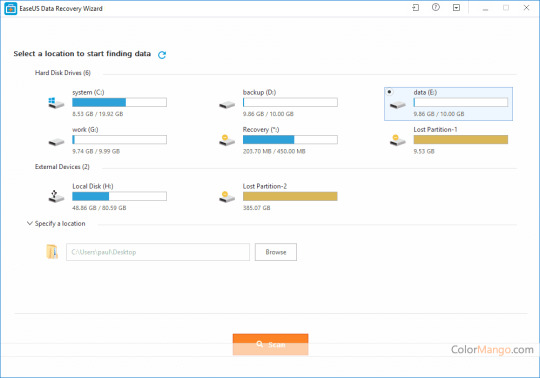Click the system (C:) usage bar
This screenshot has width=540, height=378.
[x=120, y=102]
